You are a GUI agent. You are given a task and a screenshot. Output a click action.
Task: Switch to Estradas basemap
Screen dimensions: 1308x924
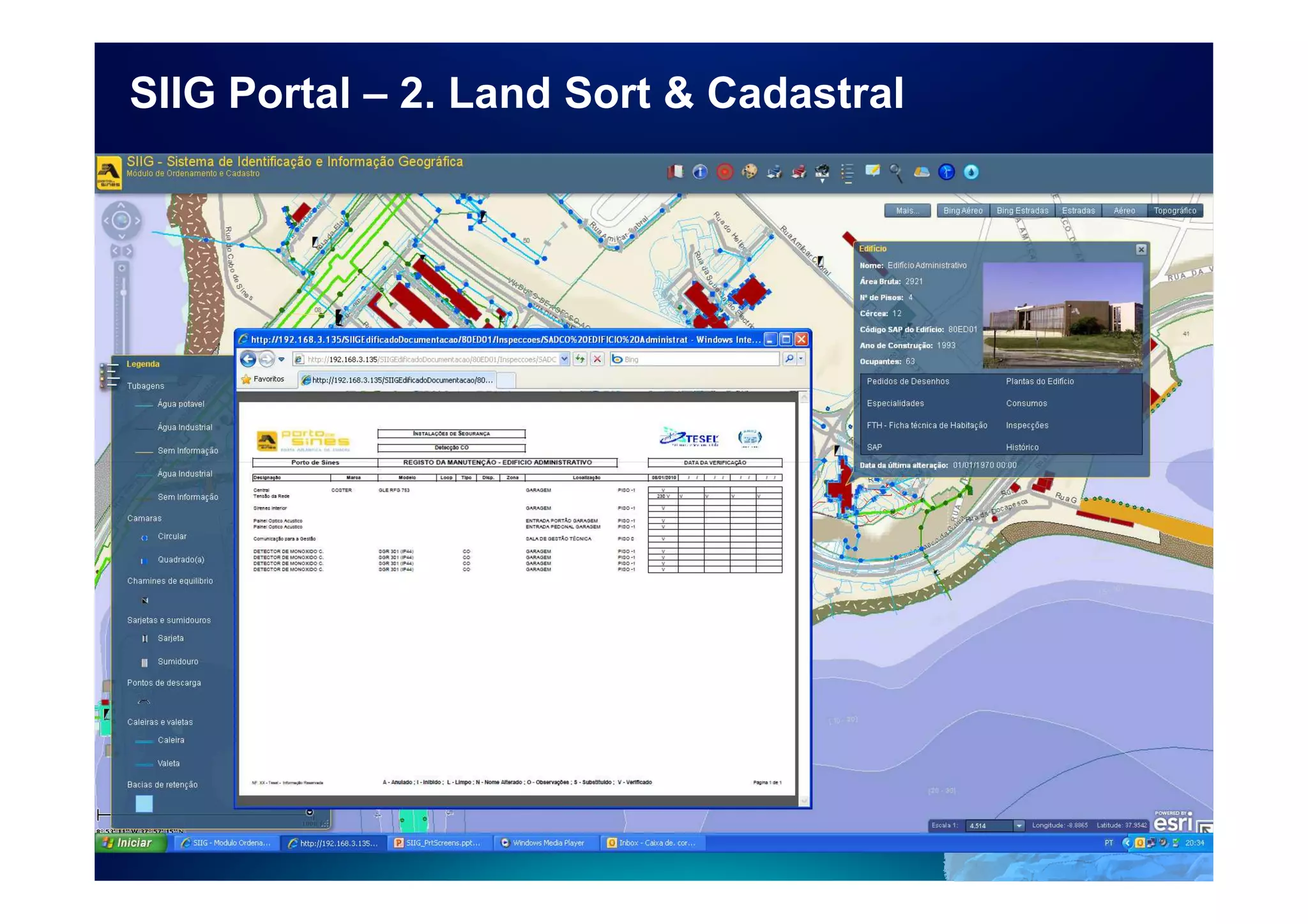click(x=1078, y=211)
